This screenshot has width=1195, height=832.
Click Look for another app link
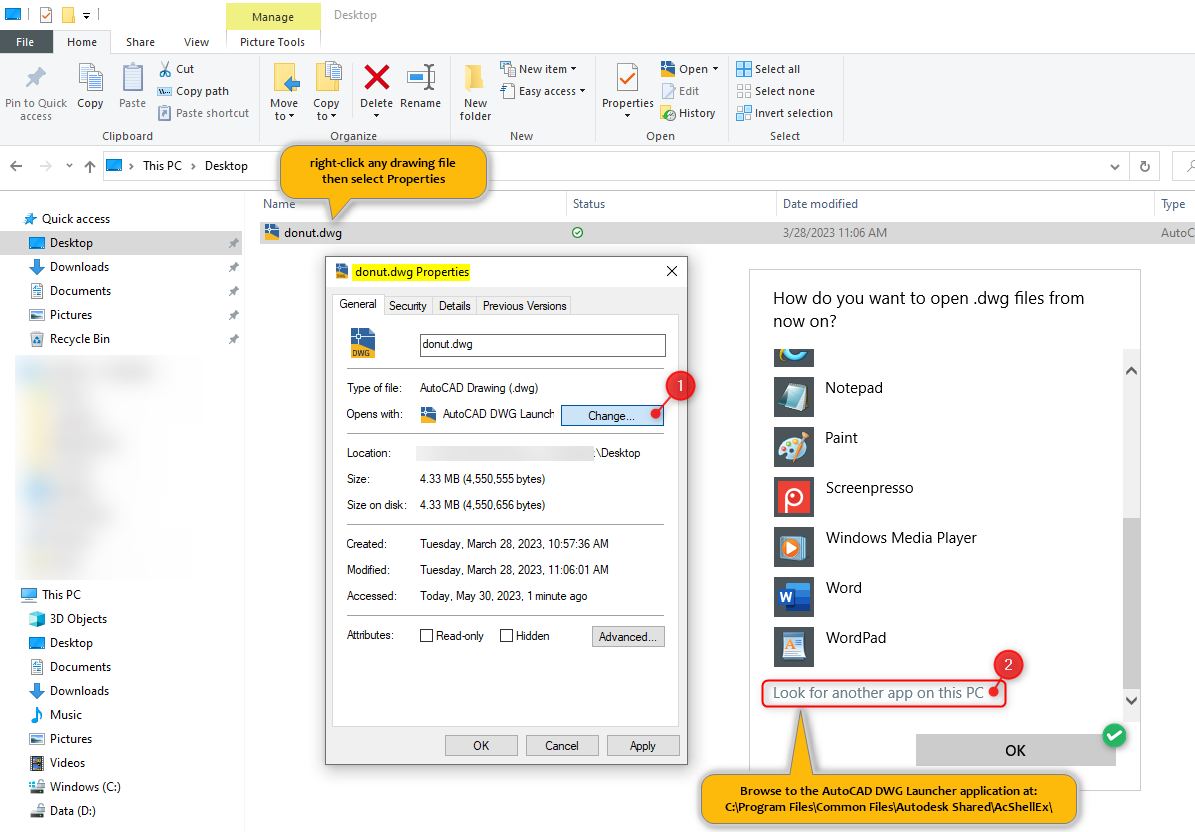[878, 693]
